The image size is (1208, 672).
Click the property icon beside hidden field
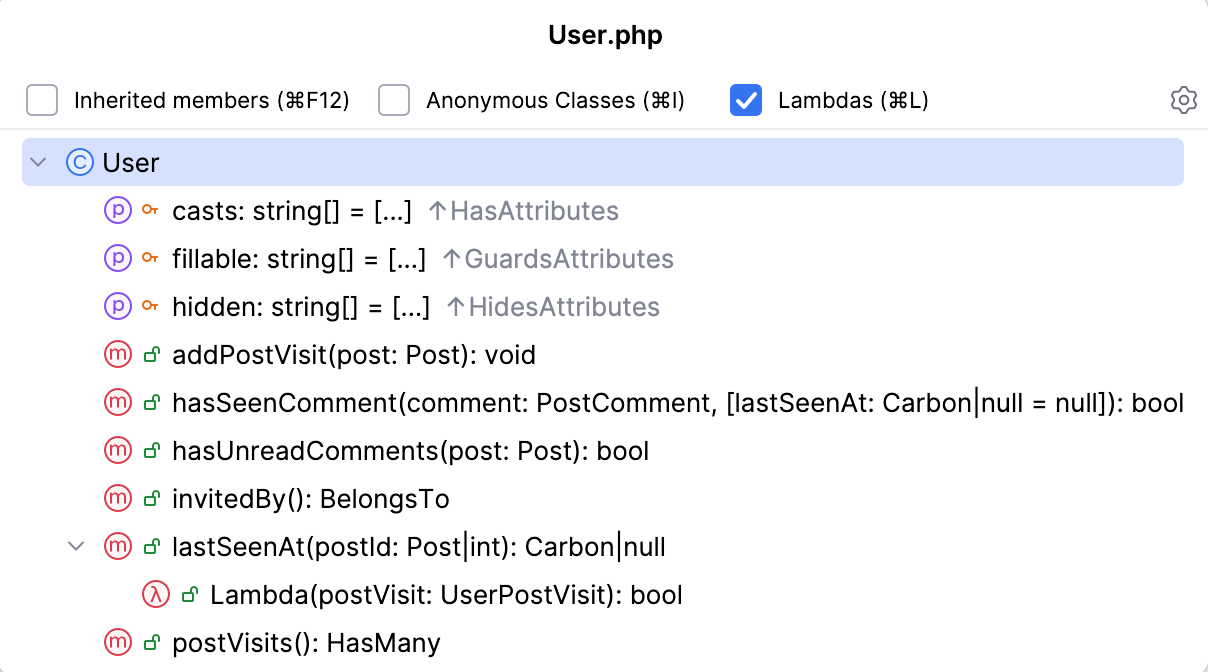click(x=117, y=307)
